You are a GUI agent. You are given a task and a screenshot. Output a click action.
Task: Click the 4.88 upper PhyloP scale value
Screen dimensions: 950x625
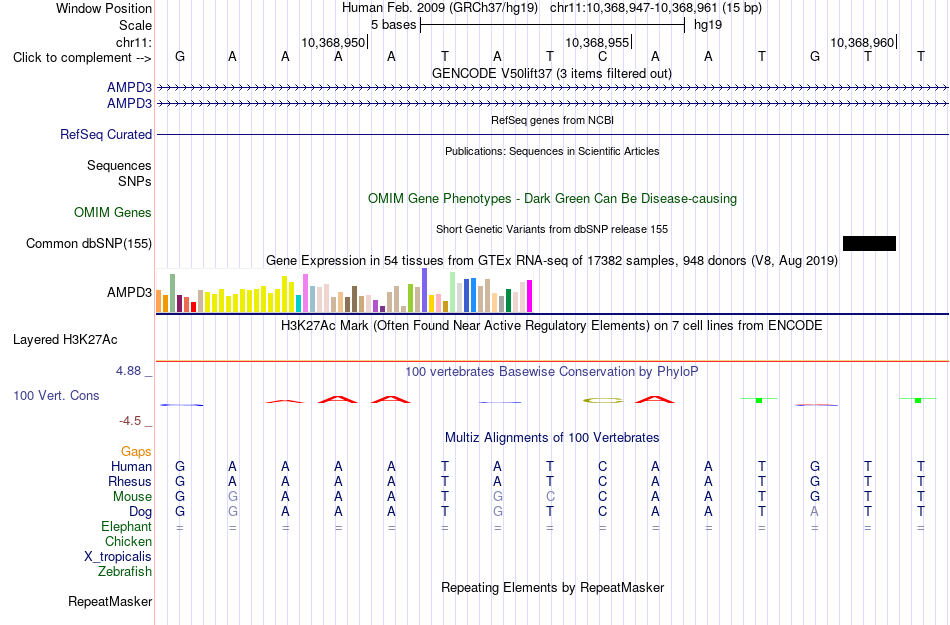coord(128,371)
